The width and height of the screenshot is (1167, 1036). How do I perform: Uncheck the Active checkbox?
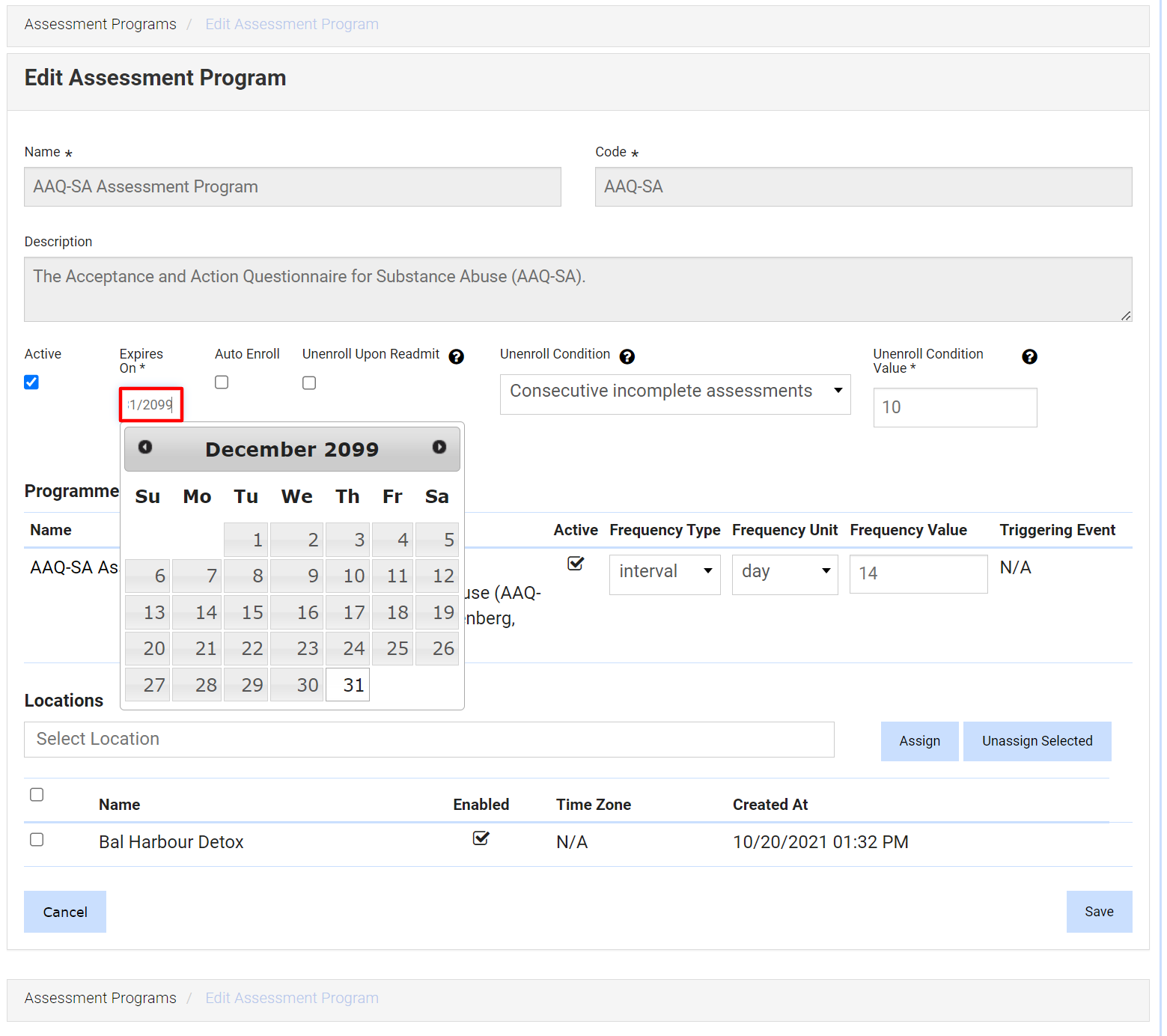(x=31, y=383)
